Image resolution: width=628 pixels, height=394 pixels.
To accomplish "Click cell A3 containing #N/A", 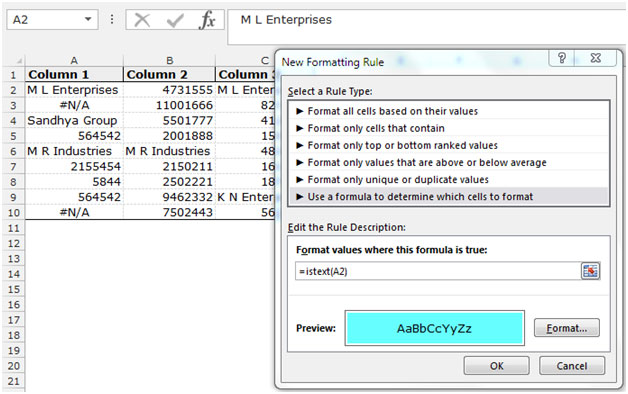I will 74,105.
